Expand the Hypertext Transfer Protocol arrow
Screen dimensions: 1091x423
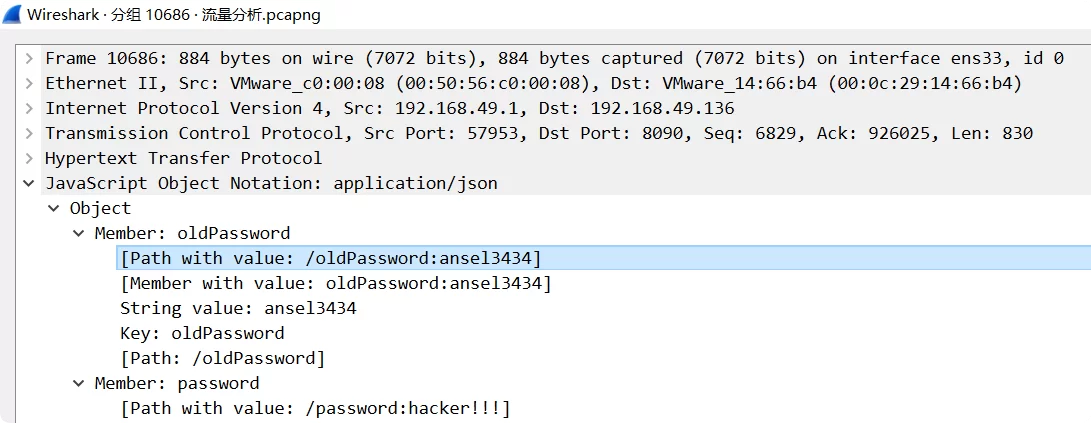(x=29, y=159)
